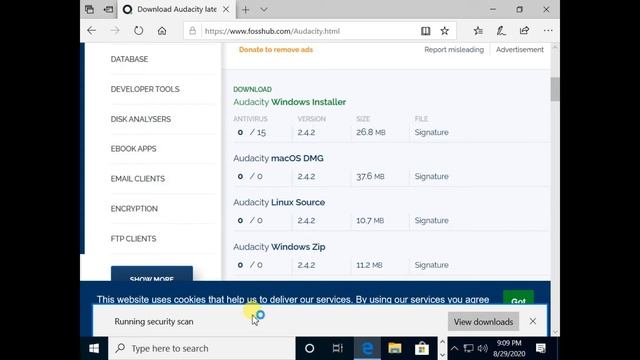The height and width of the screenshot is (360, 640).
Task: Open the Add notes pen icon
Action: coord(501,31)
